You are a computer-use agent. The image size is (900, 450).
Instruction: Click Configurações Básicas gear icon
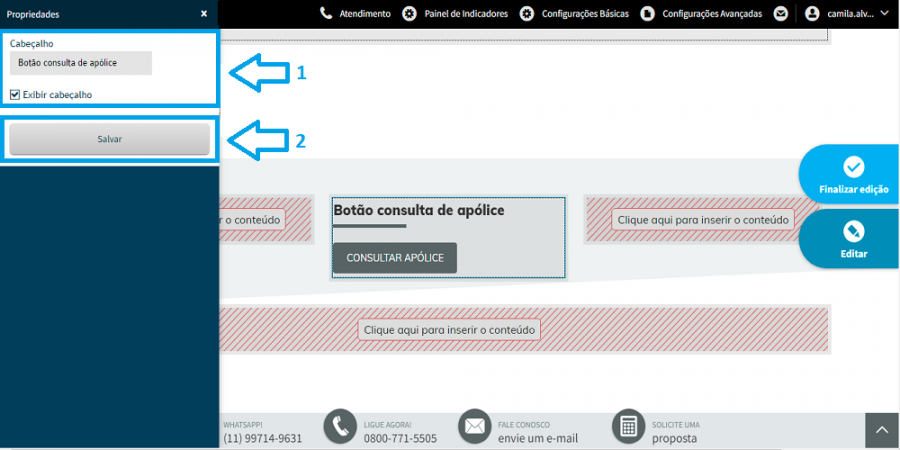[x=527, y=14]
